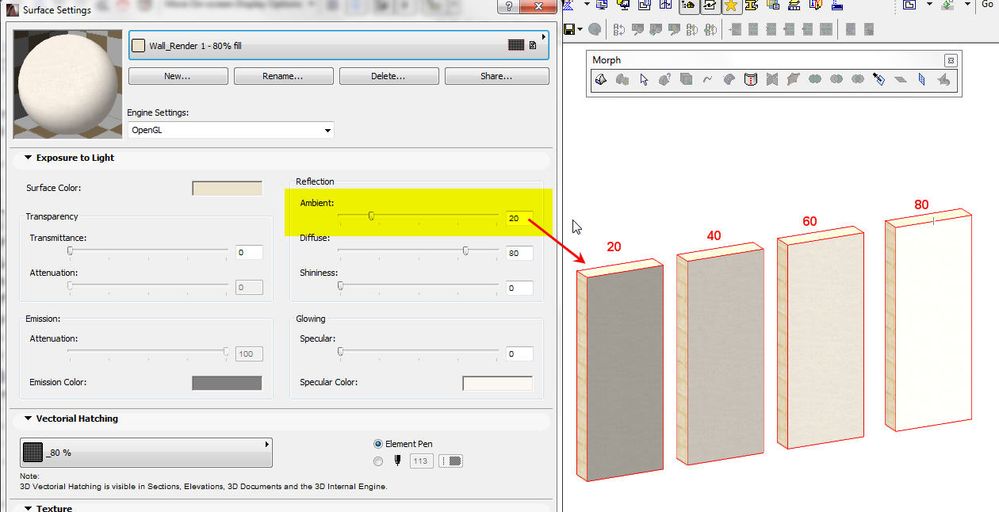999x512 pixels.
Task: Select the custom pen radio button
Action: click(378, 461)
